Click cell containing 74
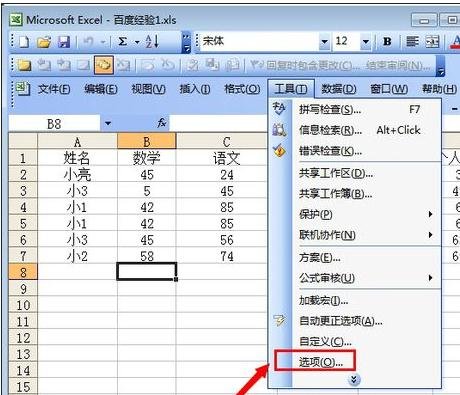The height and width of the screenshot is (395, 460). [x=222, y=256]
